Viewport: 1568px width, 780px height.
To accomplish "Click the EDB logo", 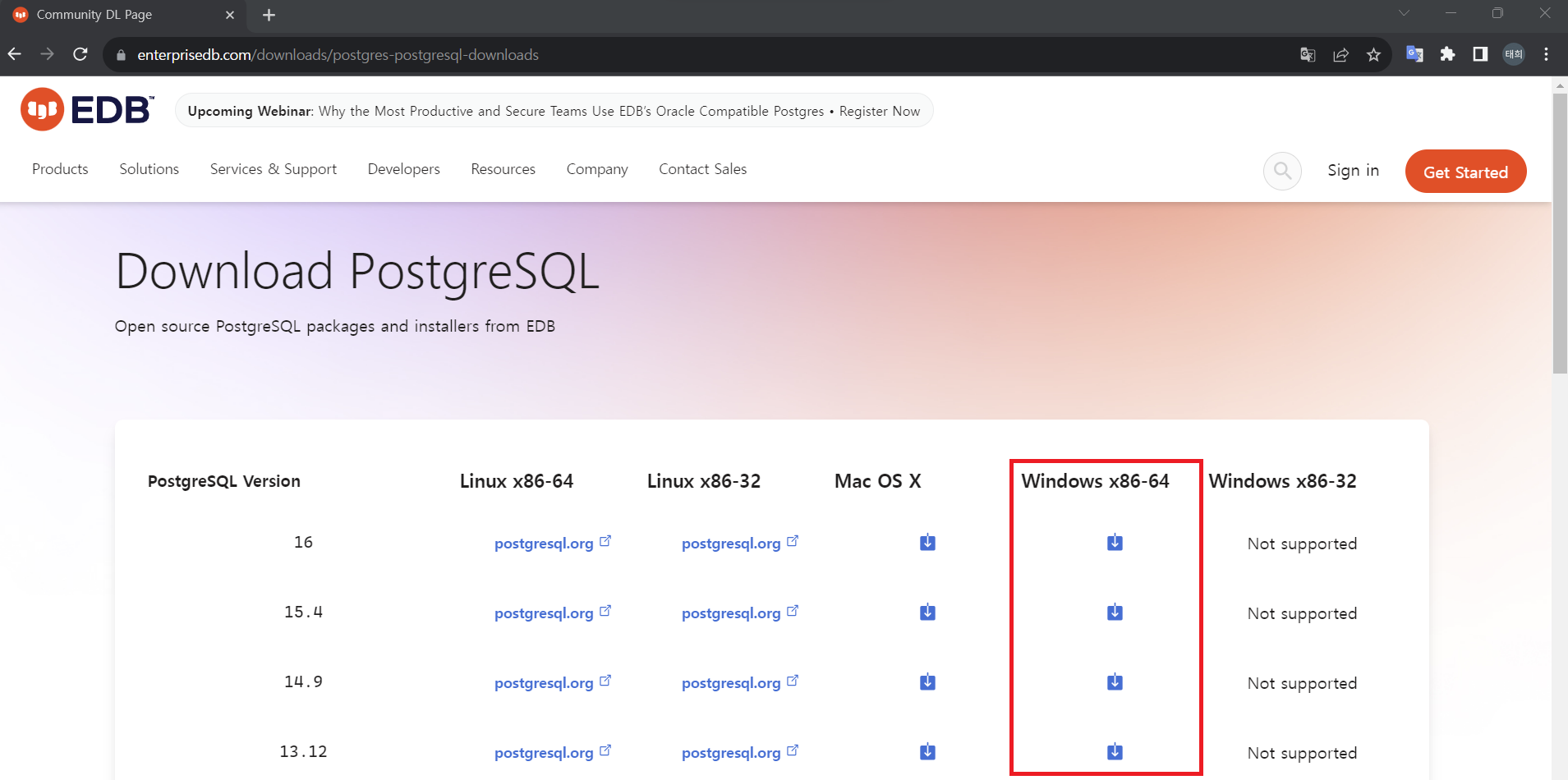I will [87, 109].
